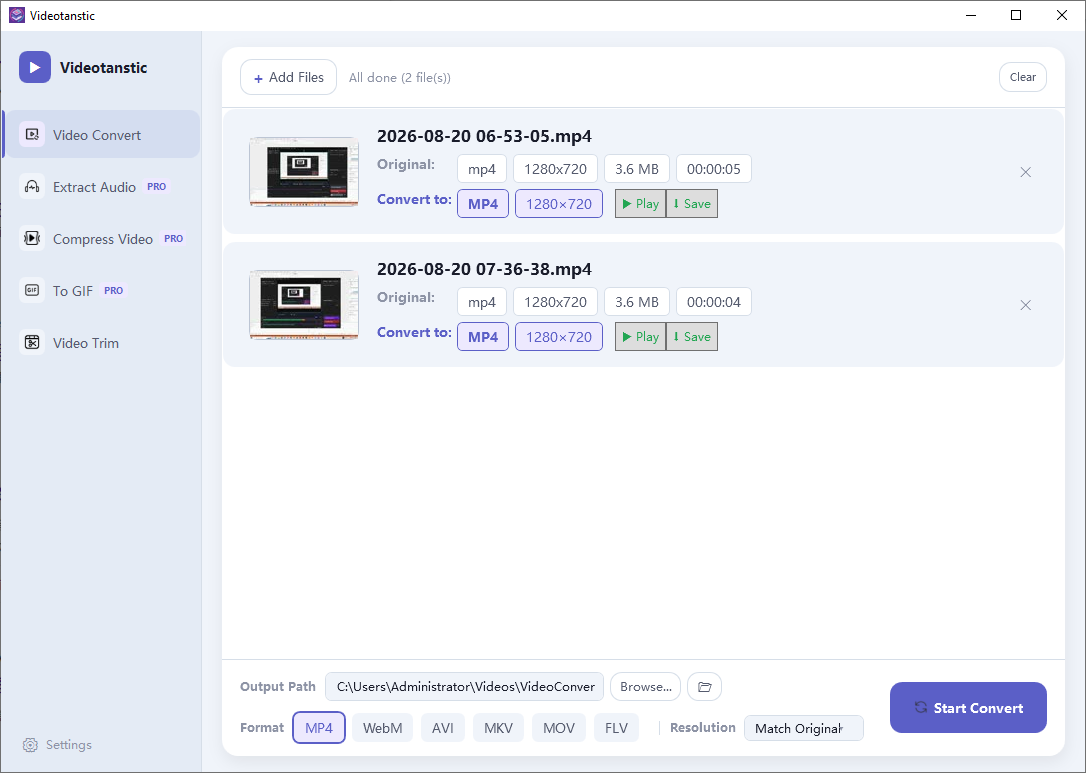Image resolution: width=1086 pixels, height=773 pixels.
Task: Click original mp4 tag of 07-36-38 file
Action: (x=482, y=301)
